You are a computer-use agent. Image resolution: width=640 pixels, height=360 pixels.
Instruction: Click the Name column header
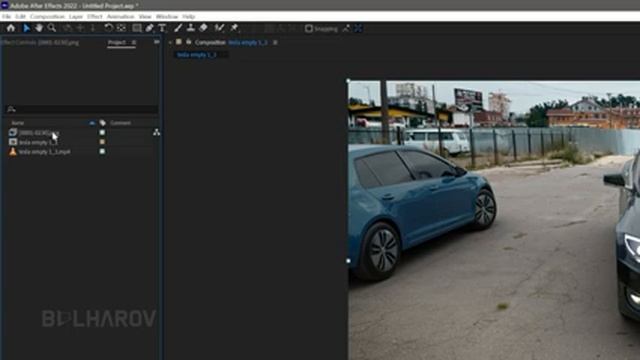[x=18, y=123]
